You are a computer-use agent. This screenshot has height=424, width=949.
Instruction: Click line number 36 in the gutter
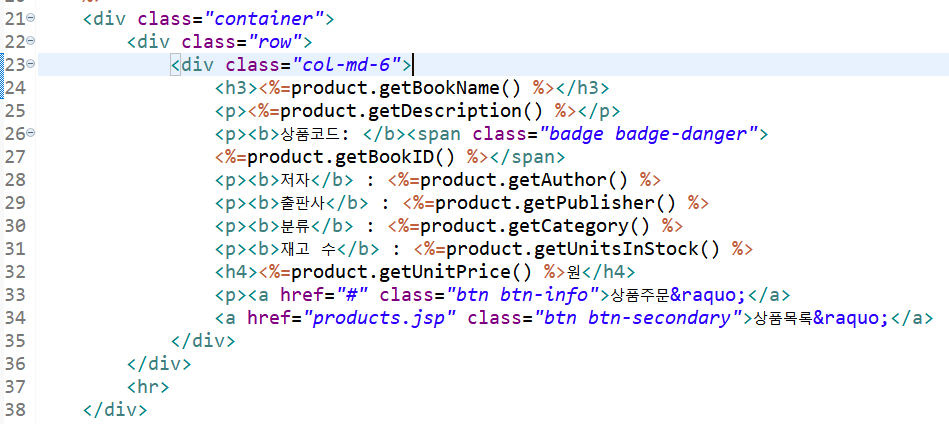(x=16, y=364)
